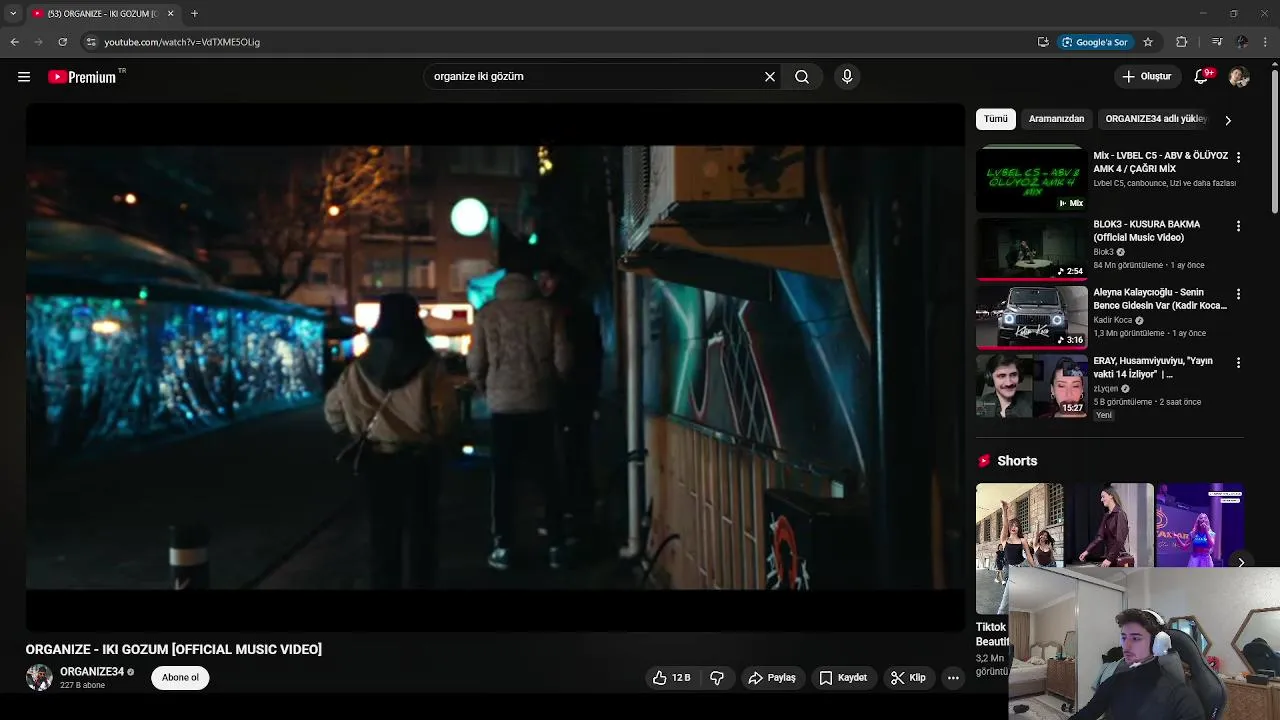1280x720 pixels.
Task: Click the Kadir Koca channel name
Action: click(1112, 320)
